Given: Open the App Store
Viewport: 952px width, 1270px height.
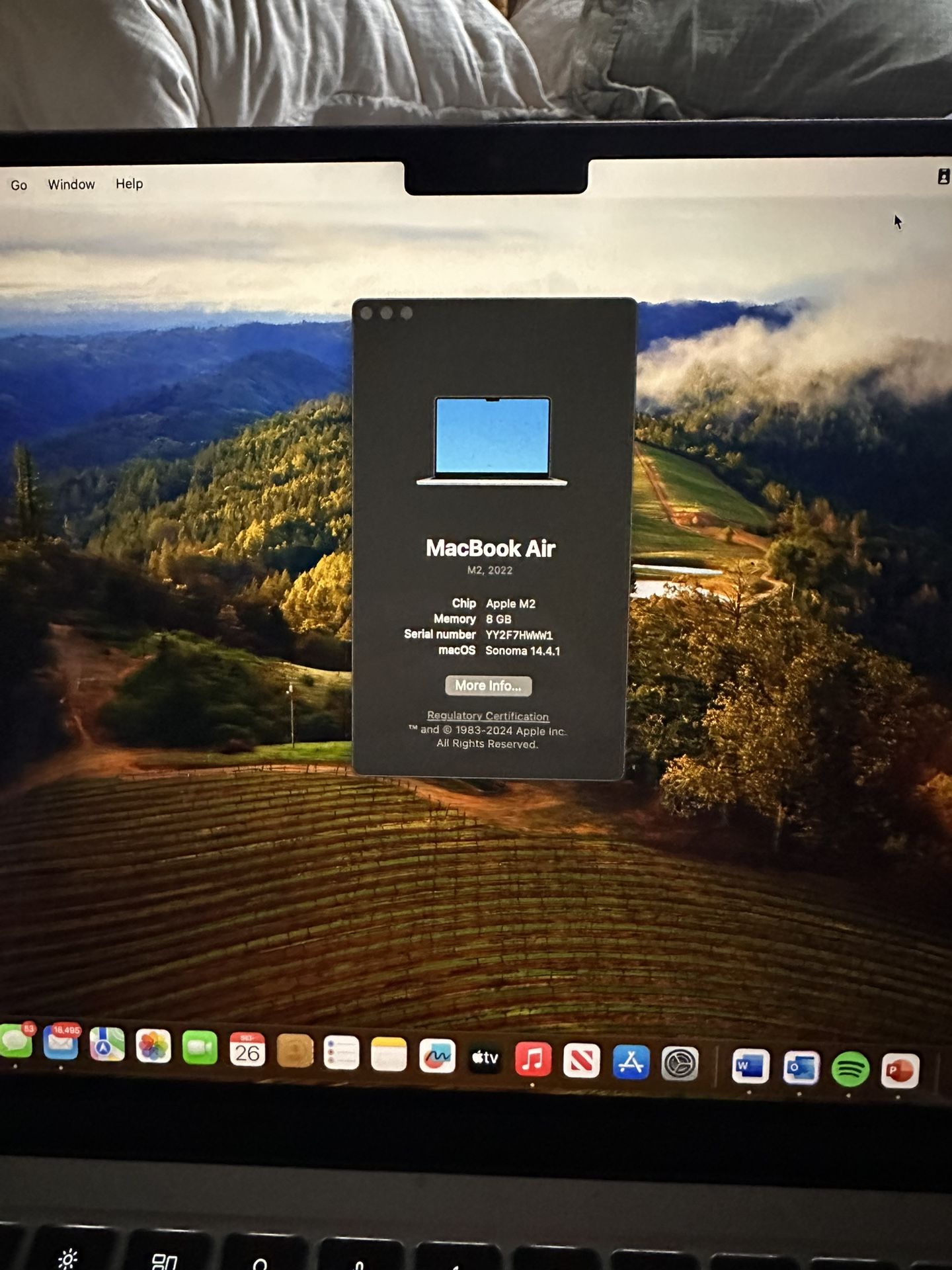Looking at the screenshot, I should 631,1063.
